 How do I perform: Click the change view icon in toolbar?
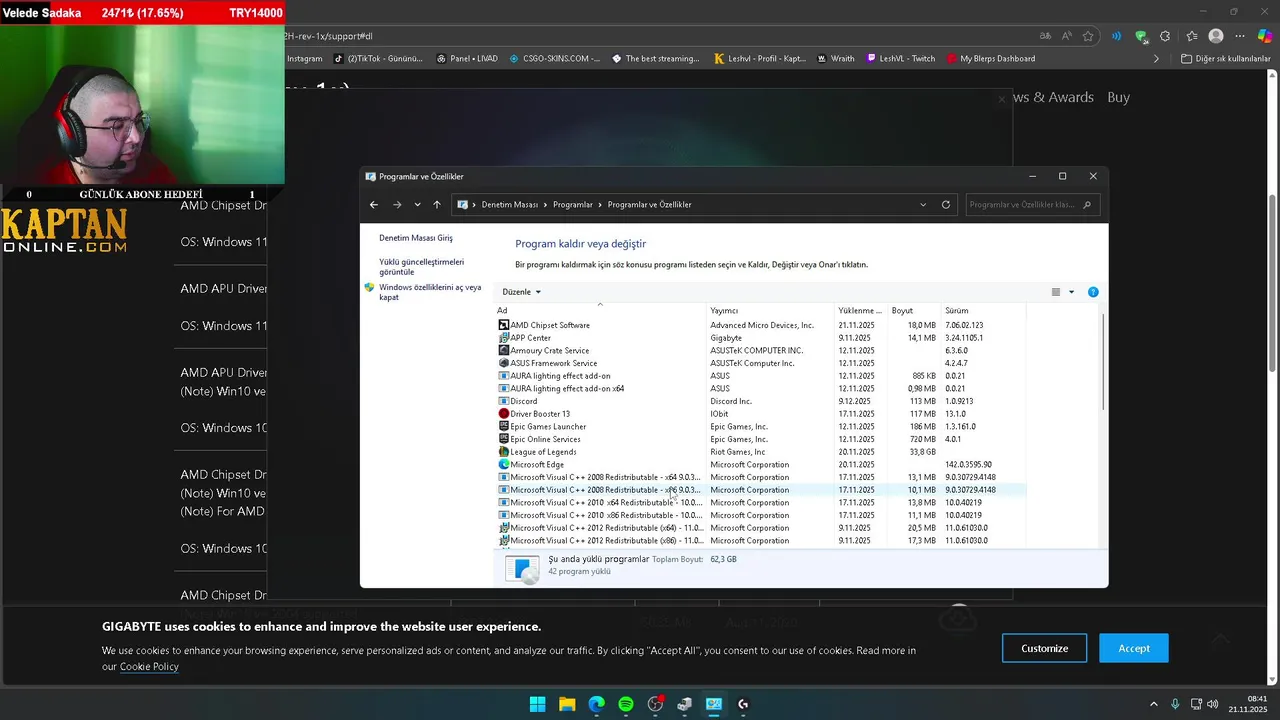(x=1055, y=292)
